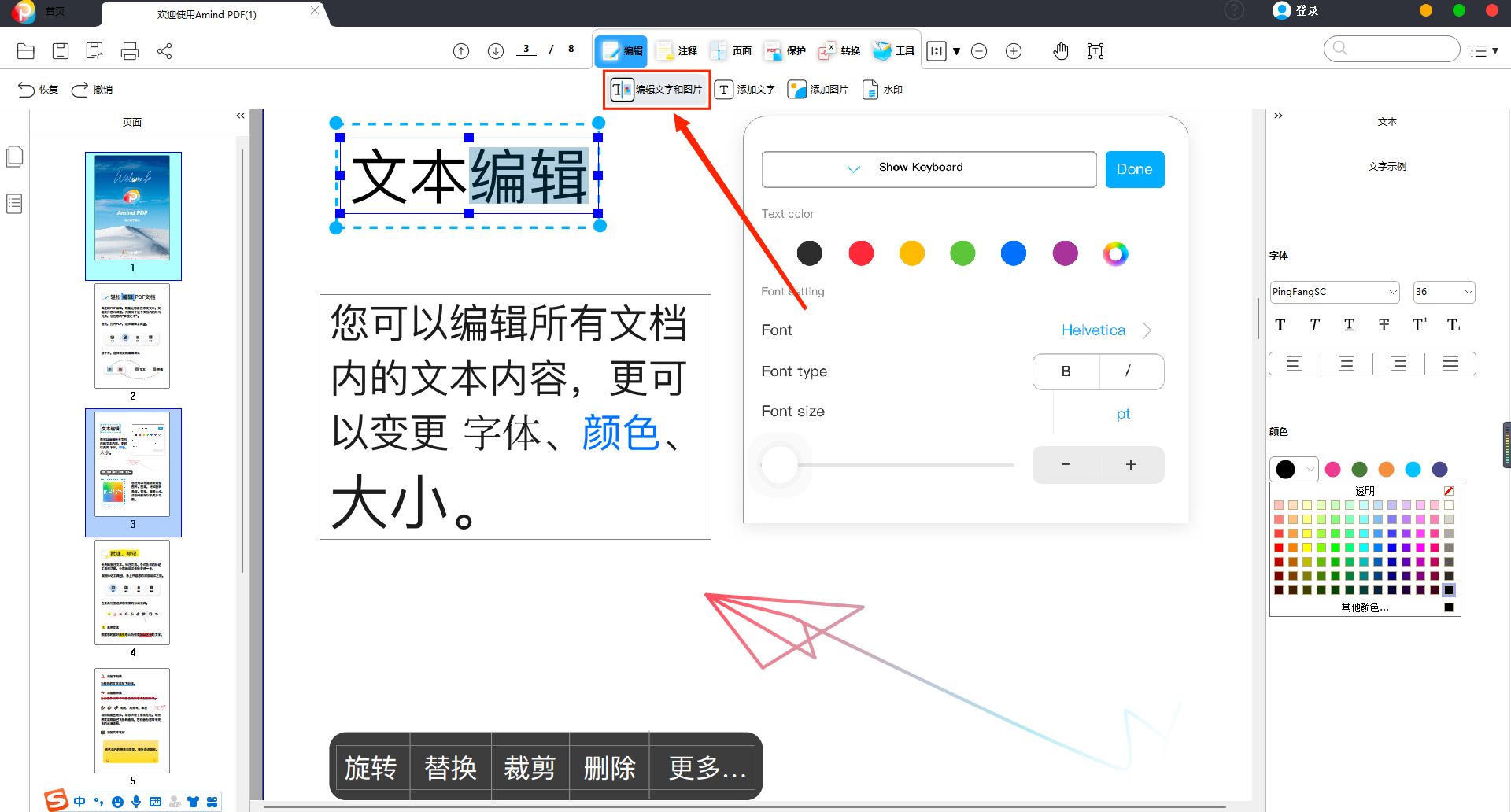Enable italic font type in the popup

point(1129,371)
